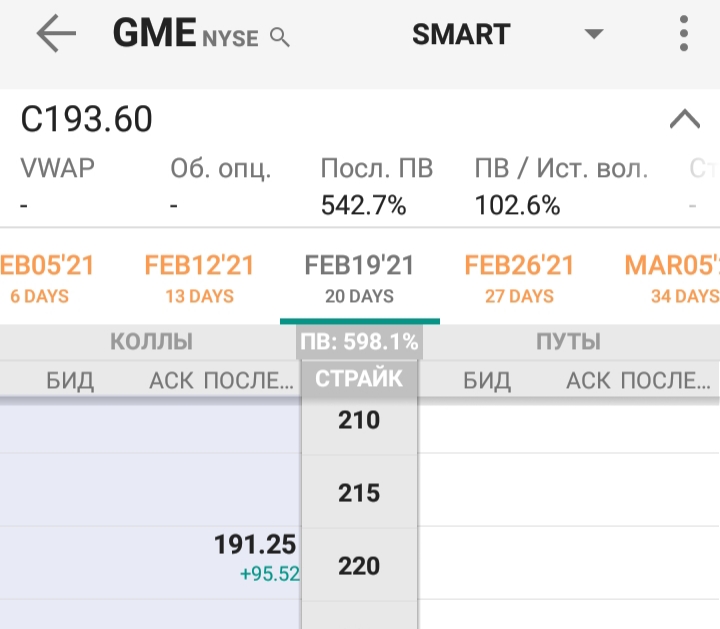Tap the +95.52 change value
The width and height of the screenshot is (720, 629).
pos(270,574)
